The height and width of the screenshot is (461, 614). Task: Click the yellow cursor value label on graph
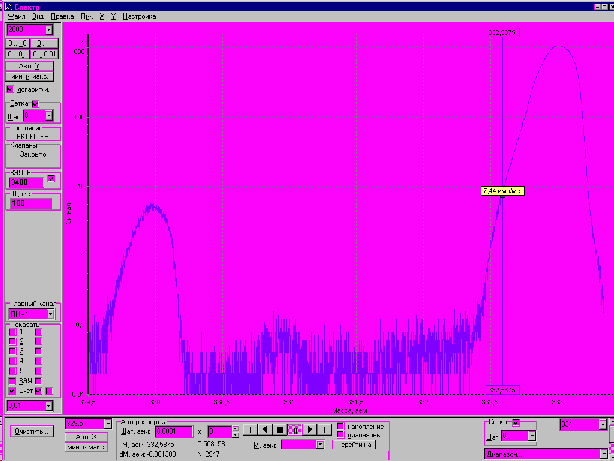point(502,190)
